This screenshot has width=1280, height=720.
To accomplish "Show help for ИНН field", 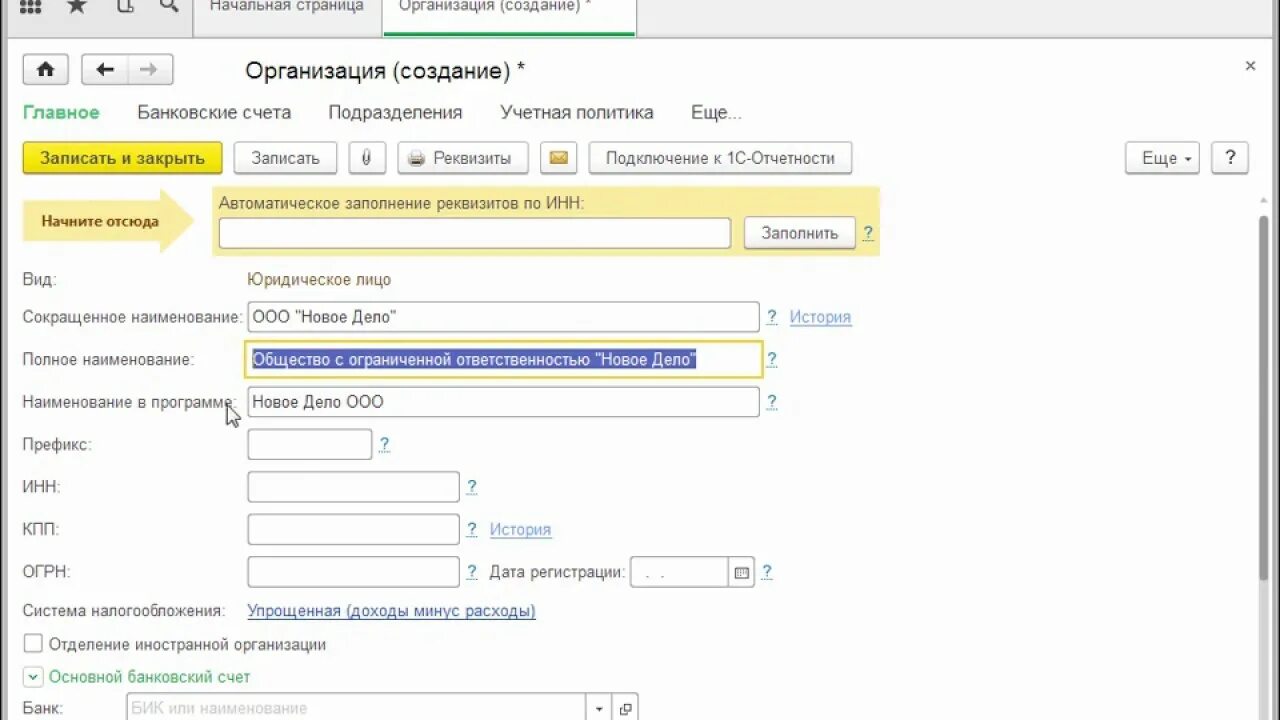I will click(x=472, y=487).
